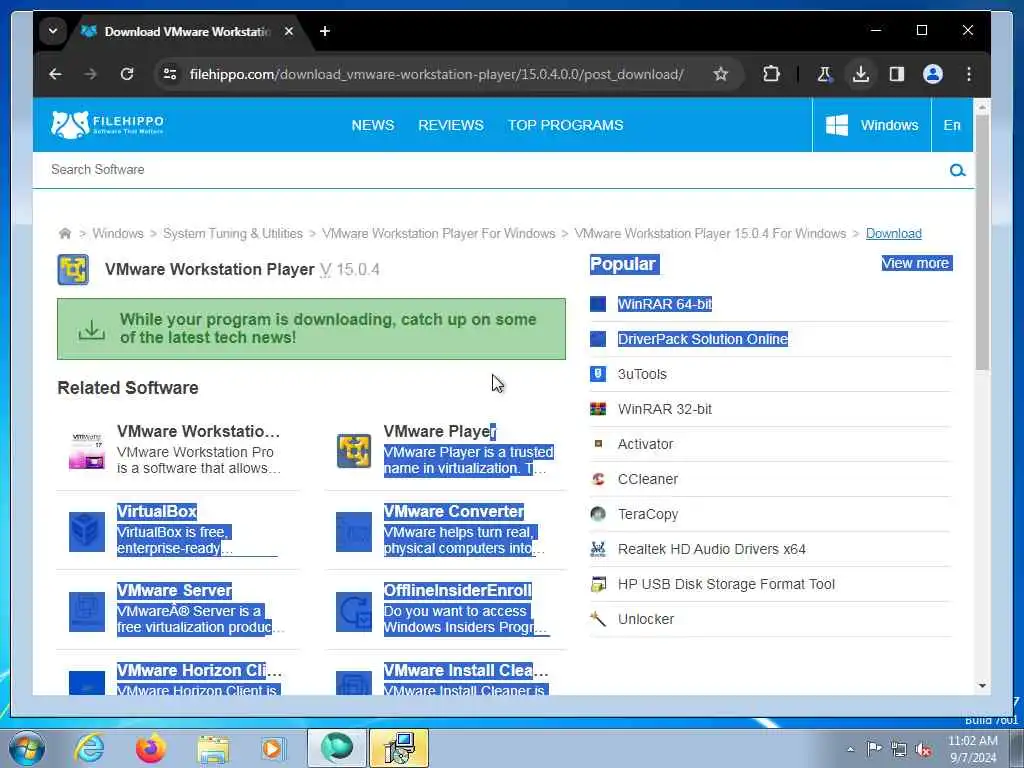Open the tab search dropdown arrow
The width and height of the screenshot is (1024, 768).
tap(52, 31)
